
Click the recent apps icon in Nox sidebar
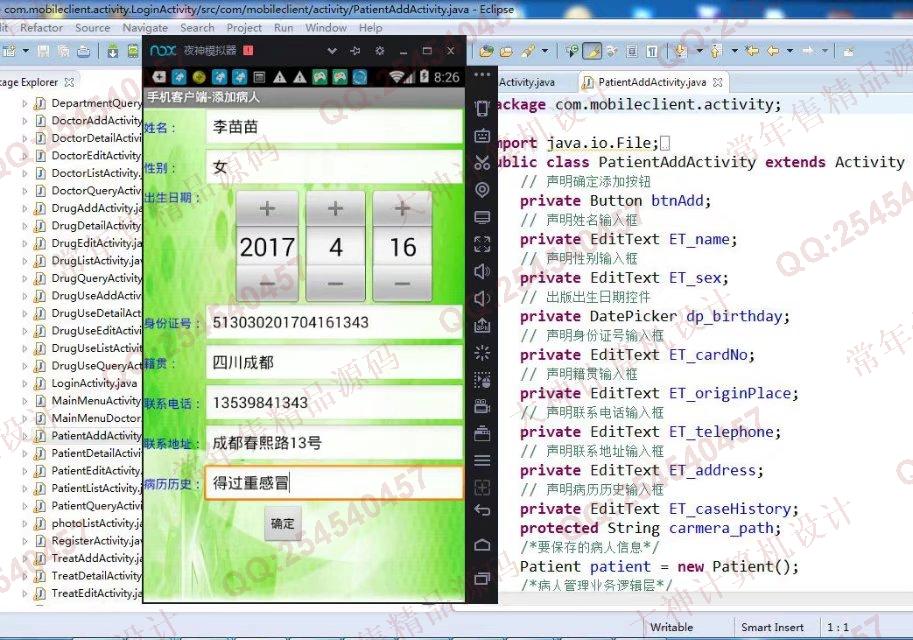(x=482, y=578)
